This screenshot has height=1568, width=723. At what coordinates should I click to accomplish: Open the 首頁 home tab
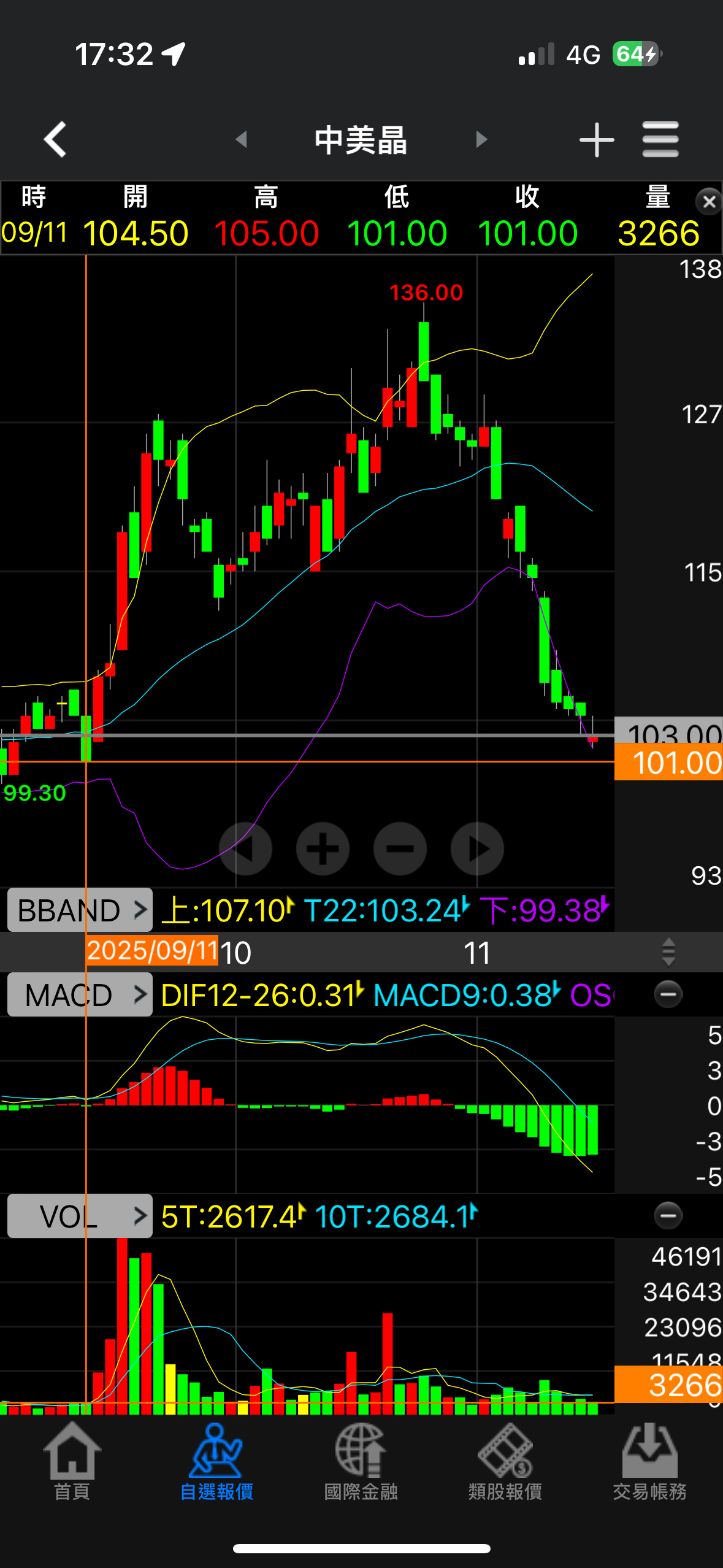72,1462
